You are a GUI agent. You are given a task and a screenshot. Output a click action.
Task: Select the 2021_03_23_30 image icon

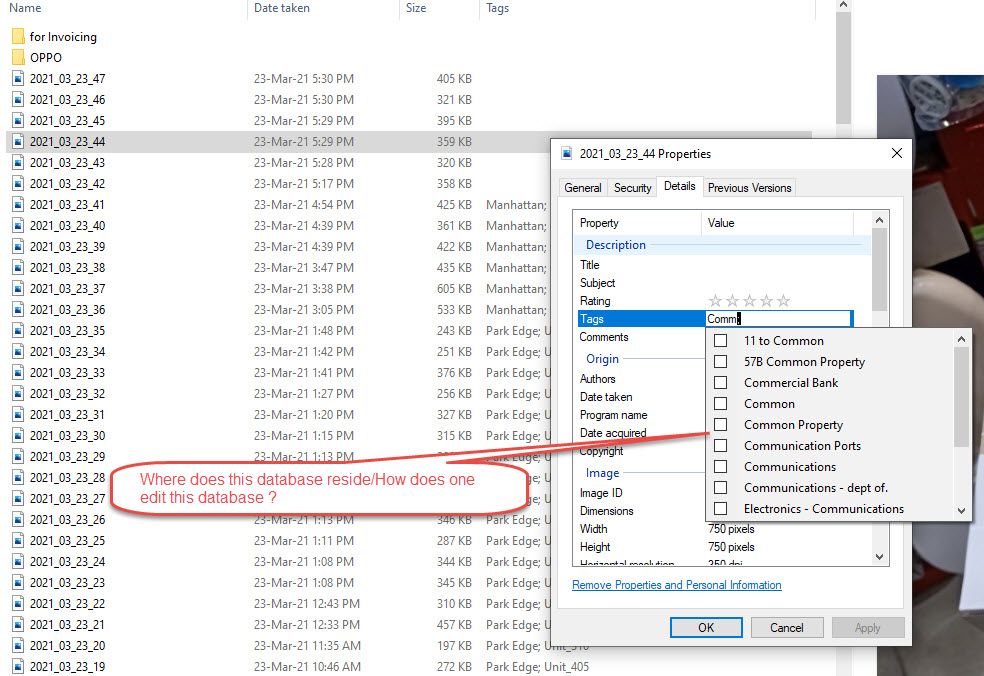[17, 435]
